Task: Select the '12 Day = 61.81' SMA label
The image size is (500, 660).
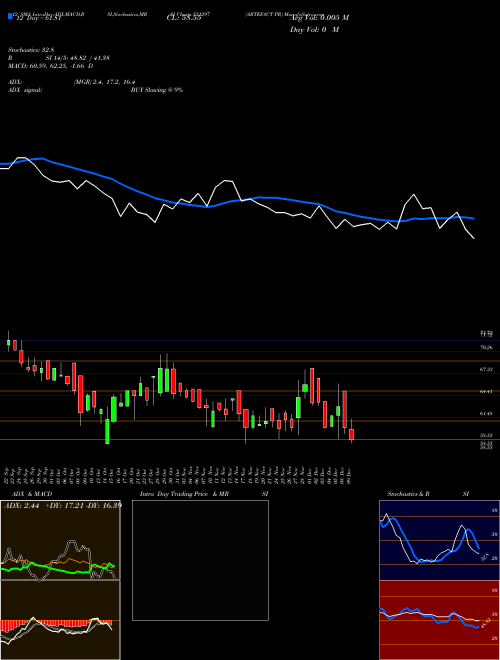Action: click(37, 18)
